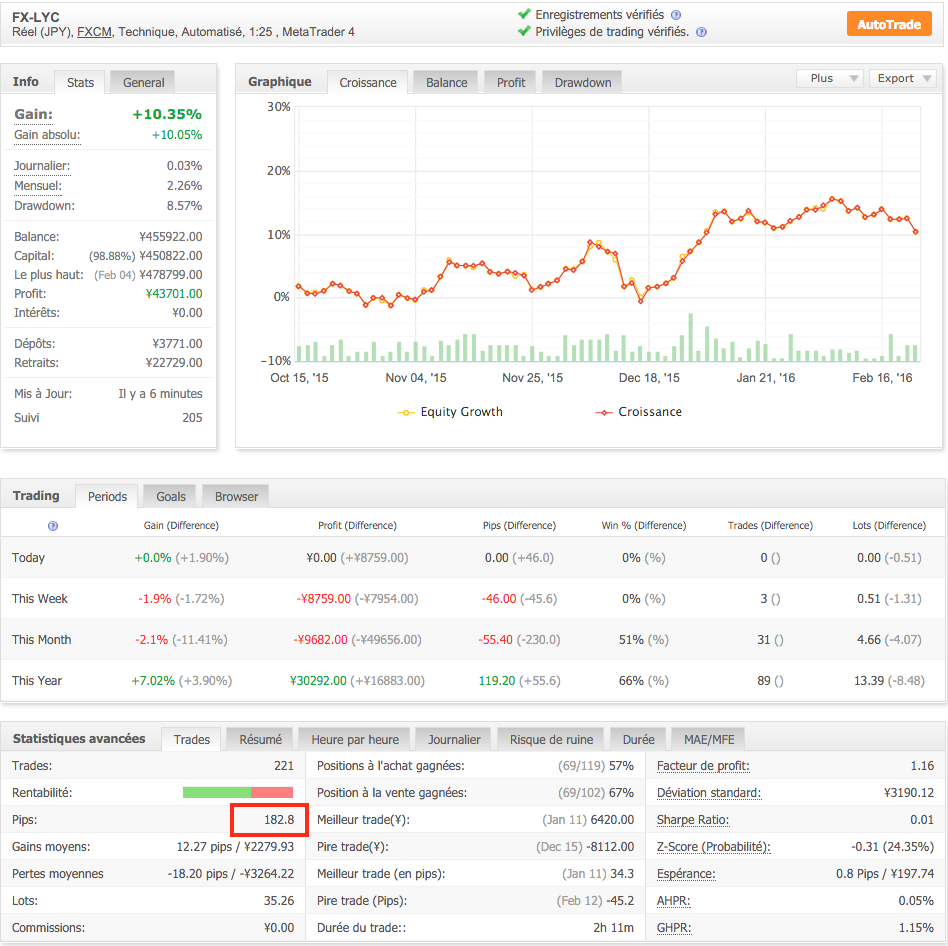The height and width of the screenshot is (946, 948).
Task: Open the Export dropdown
Action: [x=903, y=78]
